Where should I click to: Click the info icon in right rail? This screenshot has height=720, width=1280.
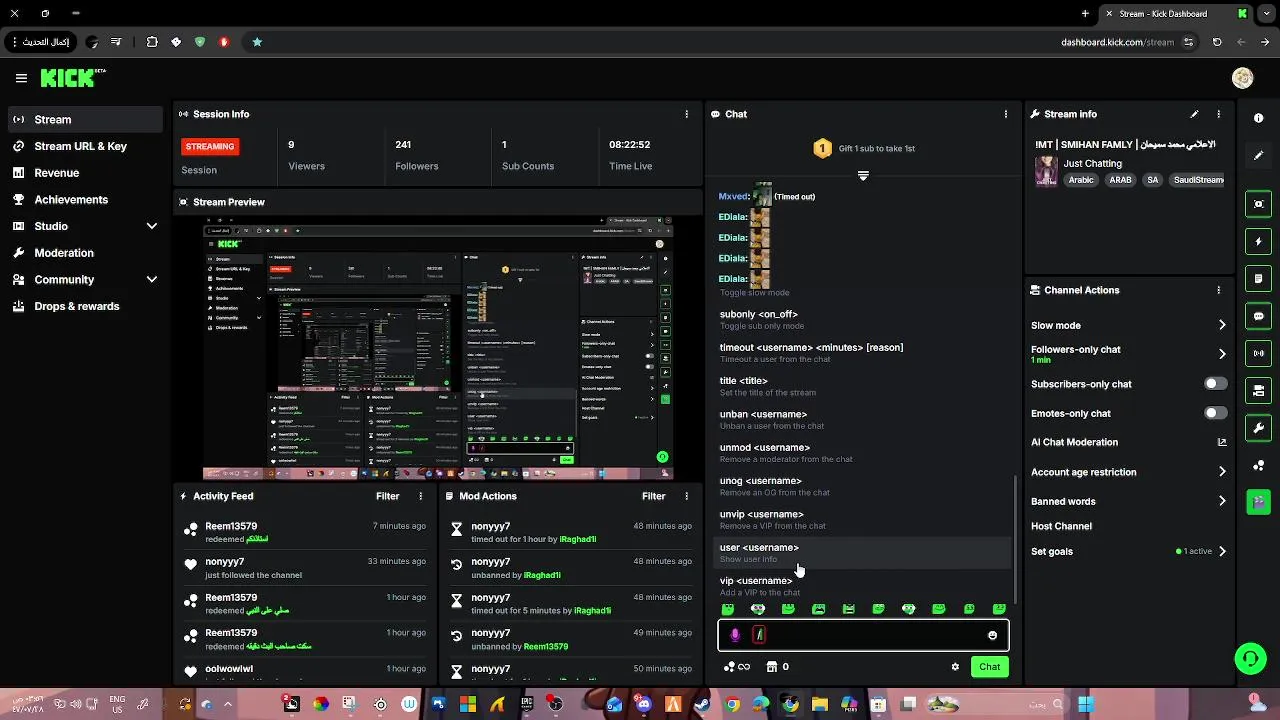tap(1259, 118)
